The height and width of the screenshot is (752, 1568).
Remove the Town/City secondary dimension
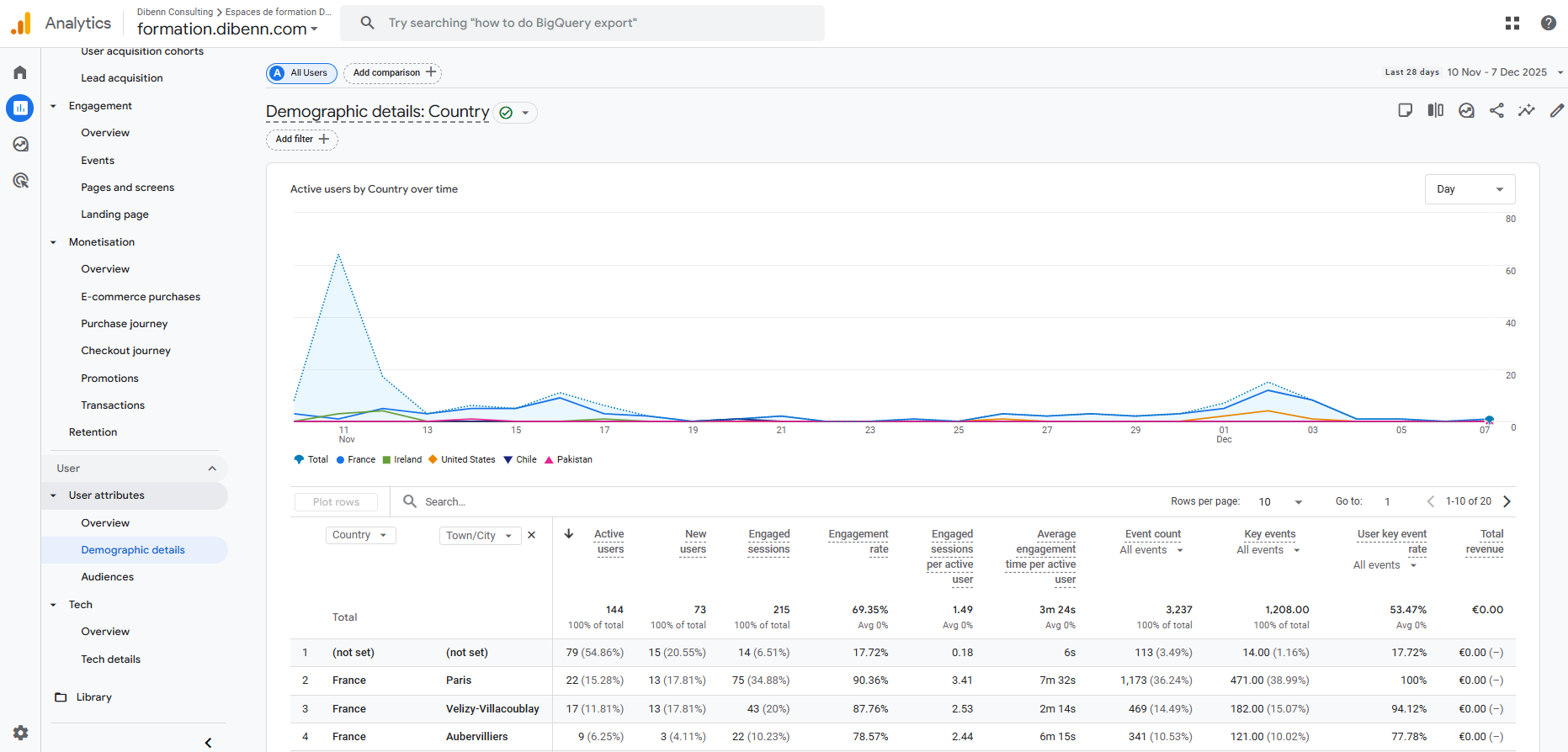pyautogui.click(x=531, y=535)
